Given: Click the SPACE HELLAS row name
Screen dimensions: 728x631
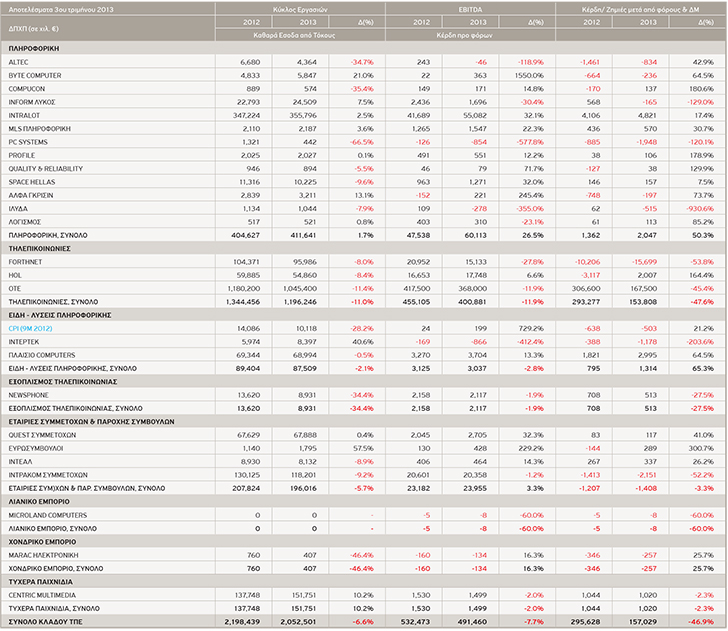Looking at the screenshot, I should point(32,182).
